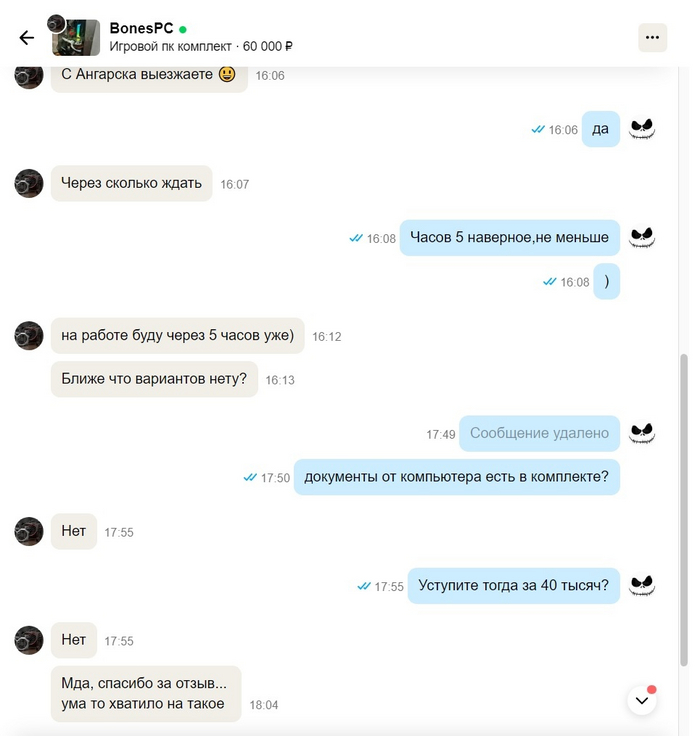Click skull avatar next to 'Сообщение удалено'
The image size is (700, 736).
tap(642, 433)
